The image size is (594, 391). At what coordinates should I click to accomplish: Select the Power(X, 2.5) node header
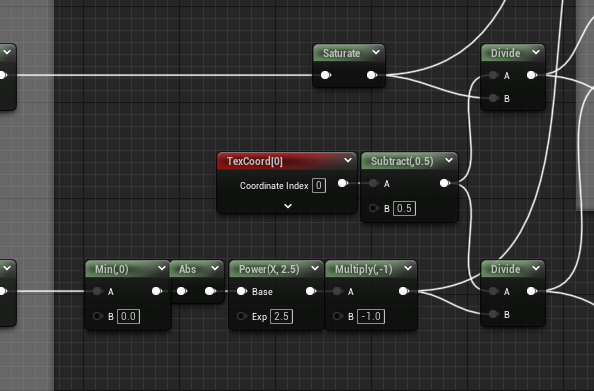tap(269, 269)
